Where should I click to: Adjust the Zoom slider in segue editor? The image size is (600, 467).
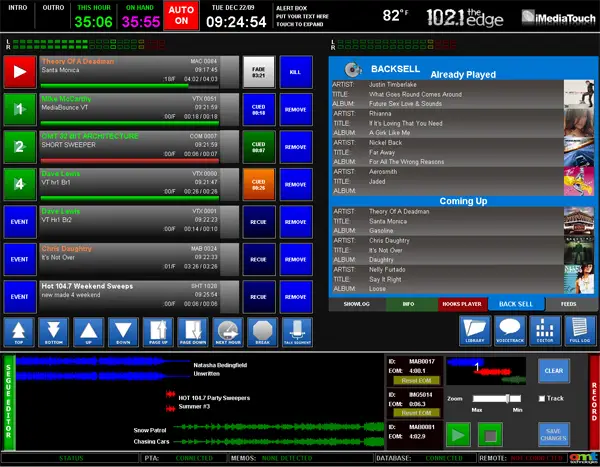click(x=497, y=398)
